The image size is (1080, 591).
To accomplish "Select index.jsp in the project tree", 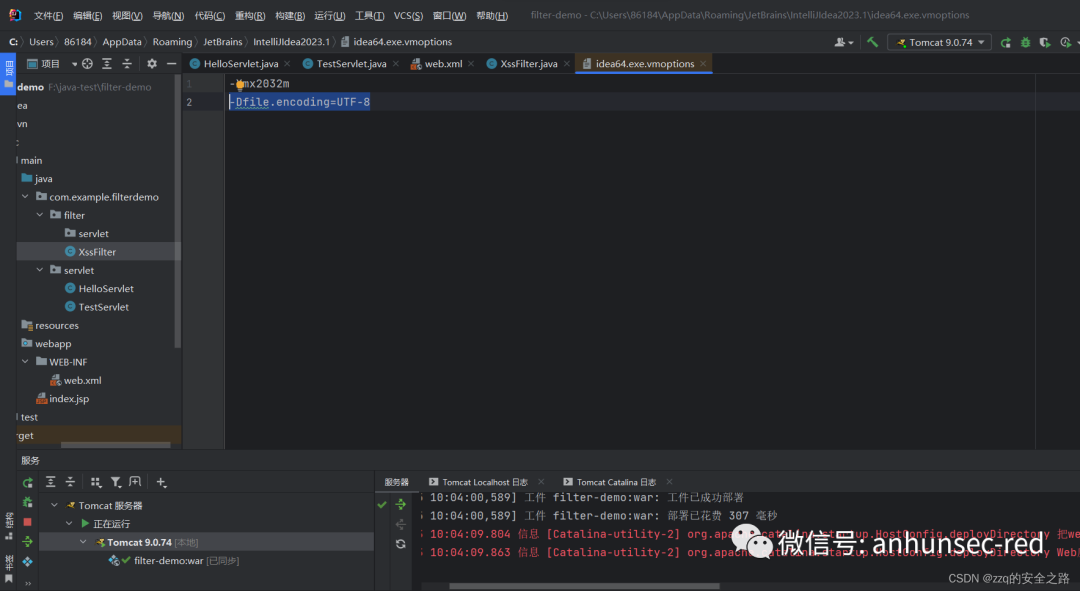I will (x=62, y=398).
